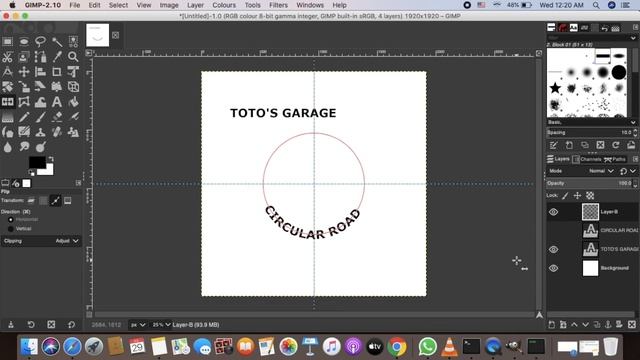Viewport: 640px width, 360px height.
Task: Toggle lock pixels brush icon
Action: tap(565, 196)
